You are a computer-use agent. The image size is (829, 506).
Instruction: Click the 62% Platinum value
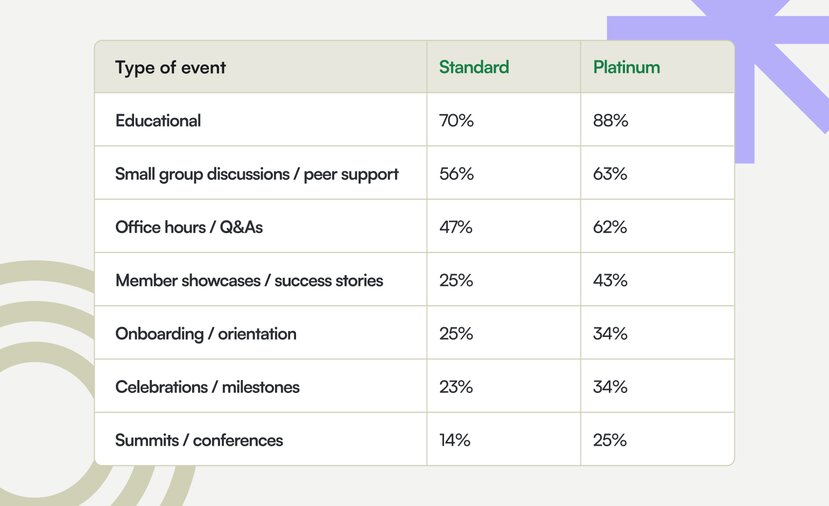(610, 227)
